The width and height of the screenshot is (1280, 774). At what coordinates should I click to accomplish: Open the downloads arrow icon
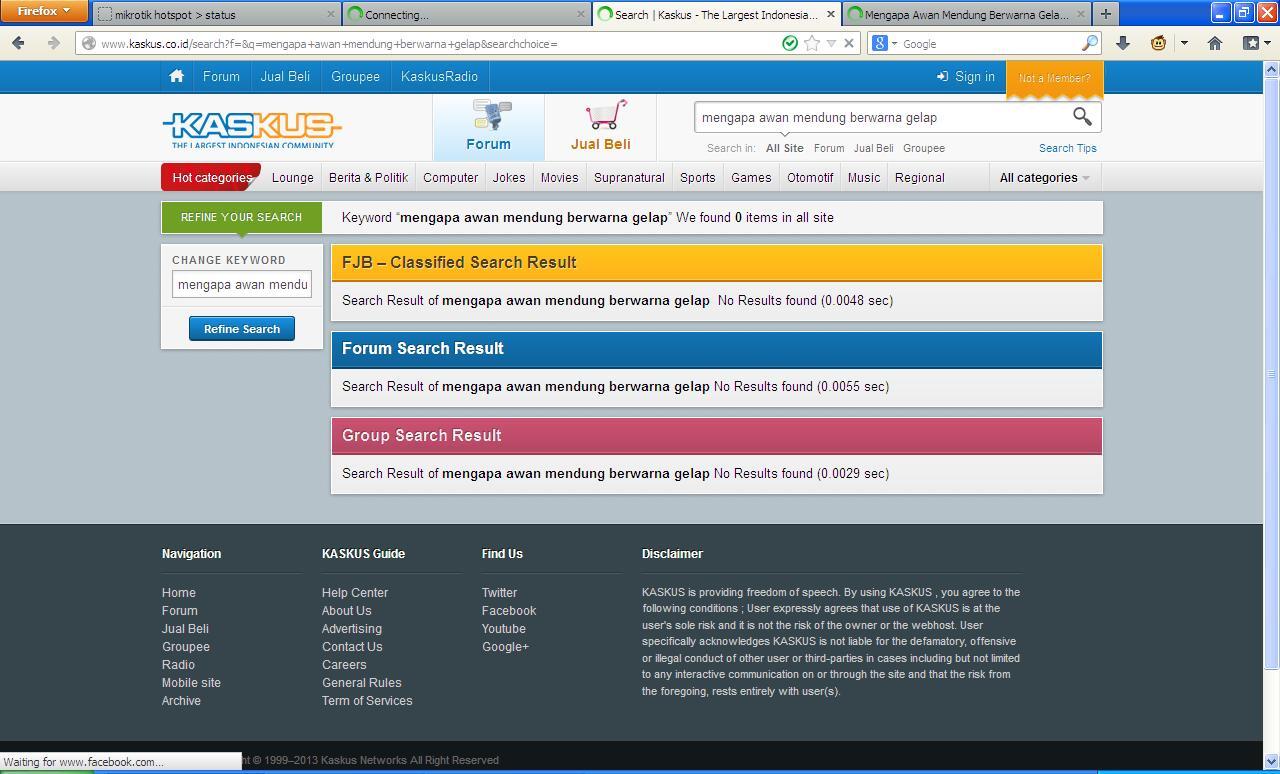[x=1123, y=43]
